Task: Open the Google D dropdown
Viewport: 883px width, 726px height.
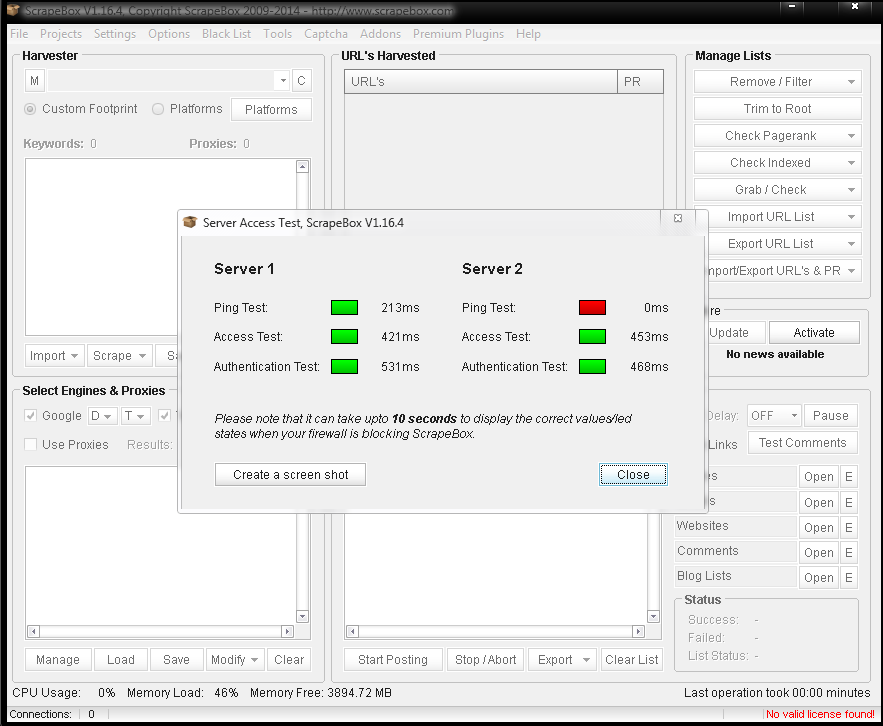Action: pyautogui.click(x=102, y=416)
